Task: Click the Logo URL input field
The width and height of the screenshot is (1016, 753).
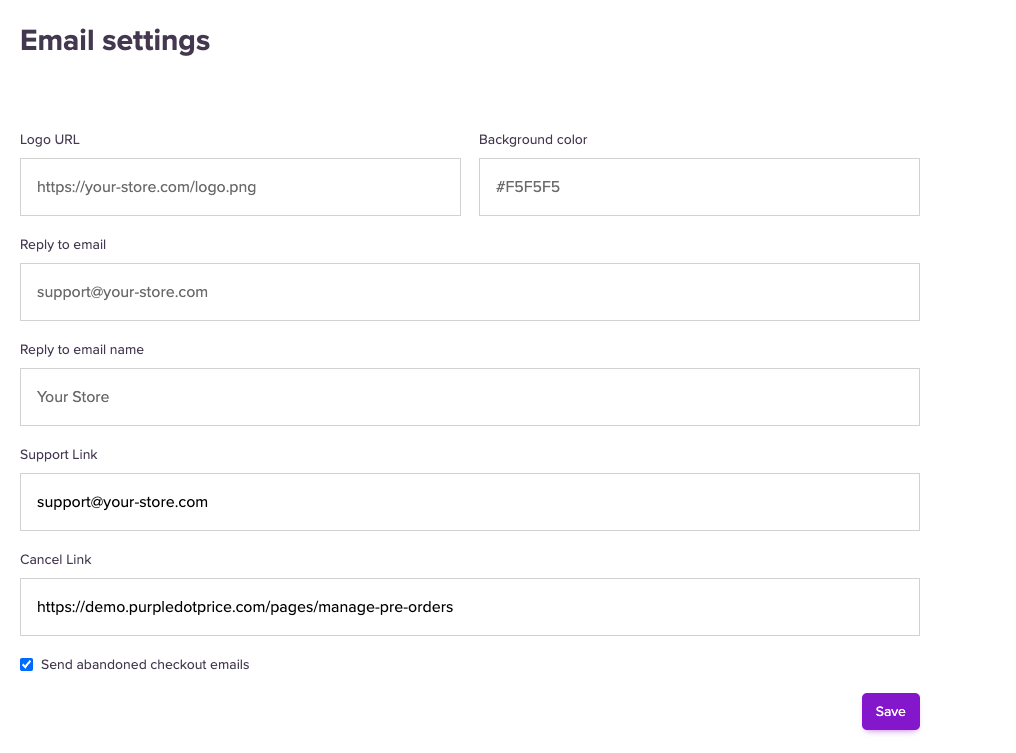Action: [240, 187]
